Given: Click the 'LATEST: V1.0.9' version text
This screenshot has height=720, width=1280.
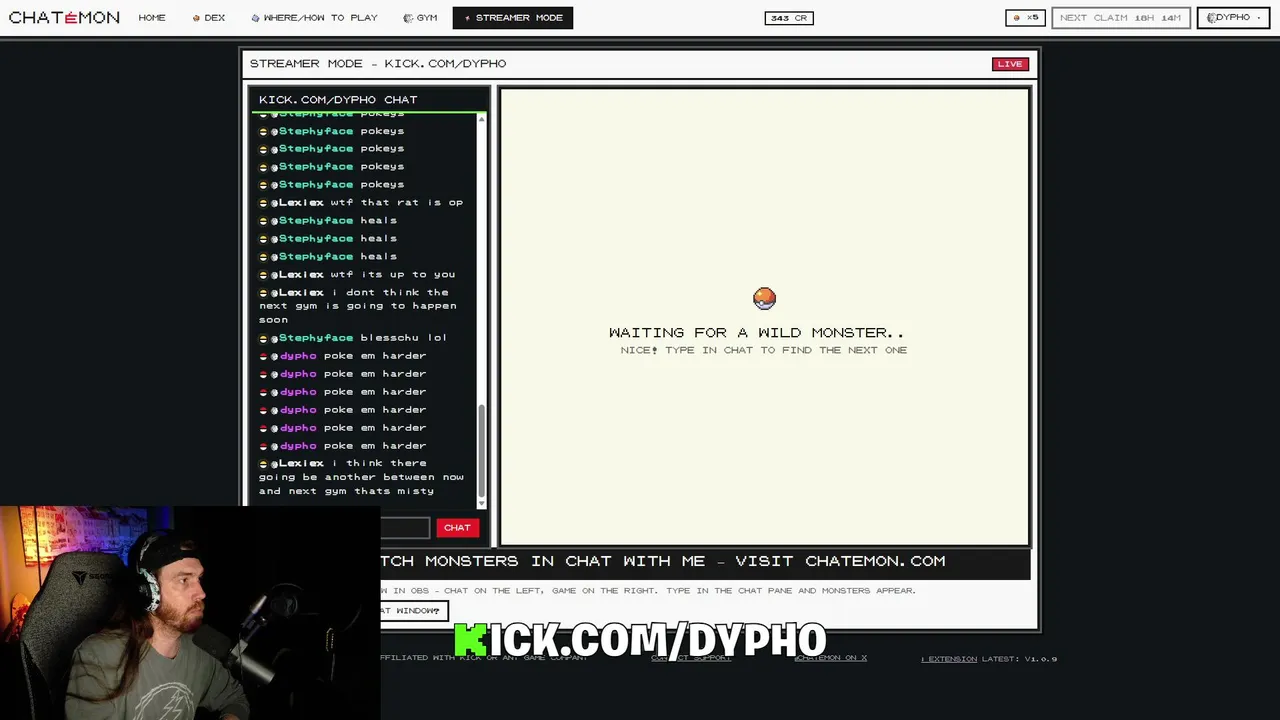Looking at the screenshot, I should point(1020,659).
